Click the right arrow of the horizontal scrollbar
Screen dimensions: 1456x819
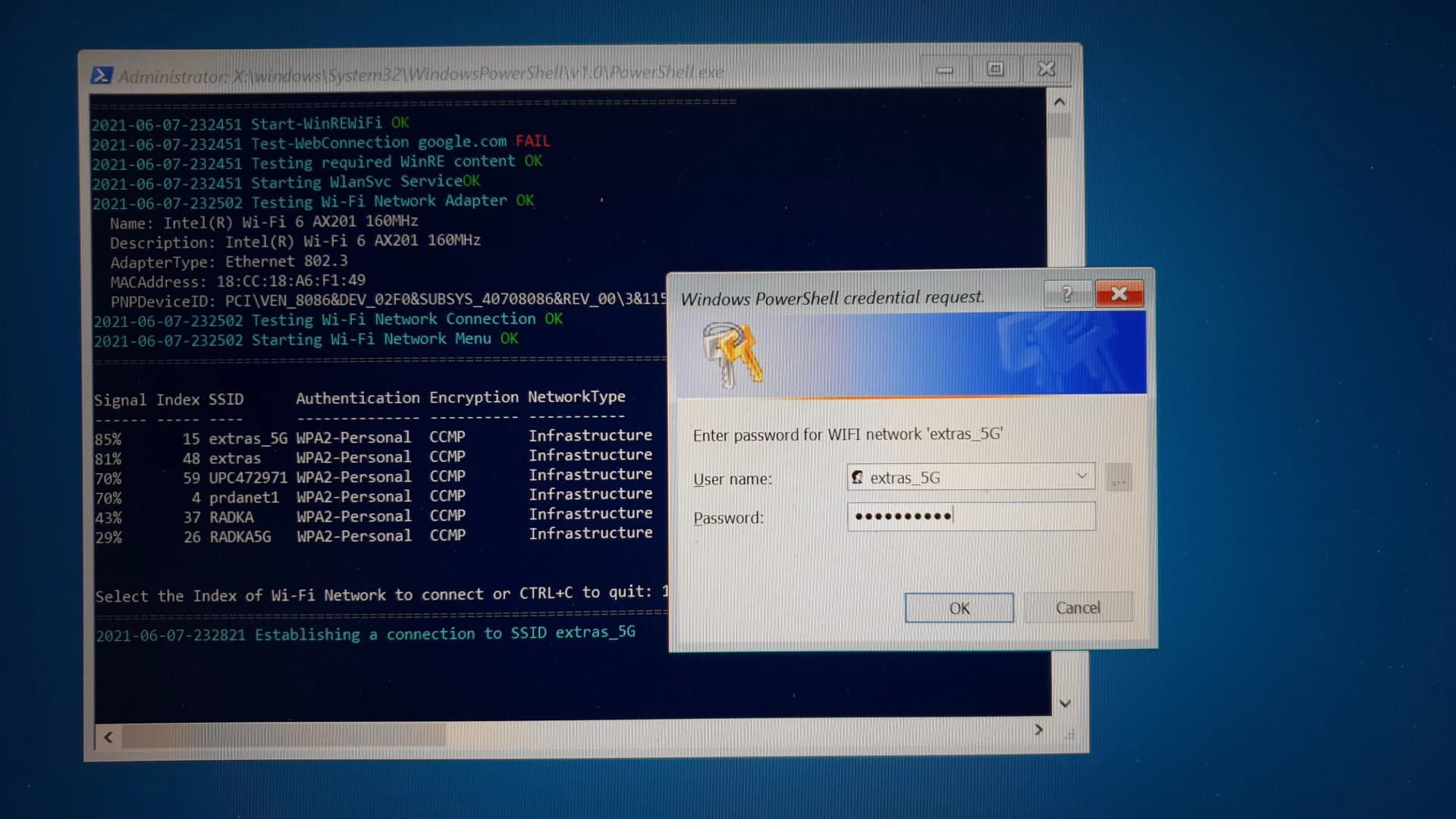point(1040,729)
